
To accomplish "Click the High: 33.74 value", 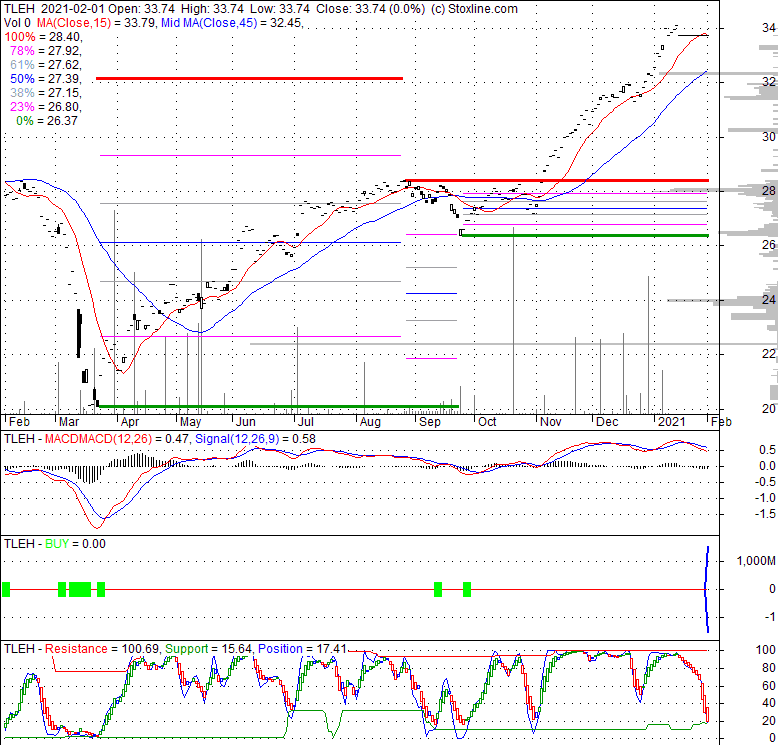I will click(x=212, y=9).
